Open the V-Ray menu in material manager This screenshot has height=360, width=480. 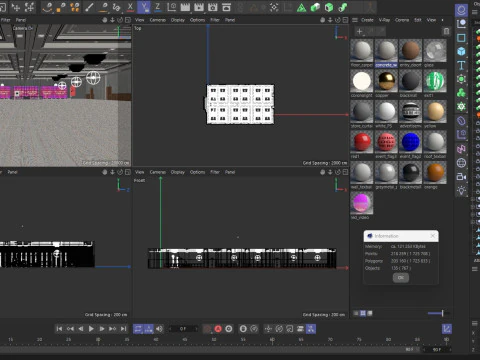(x=384, y=20)
